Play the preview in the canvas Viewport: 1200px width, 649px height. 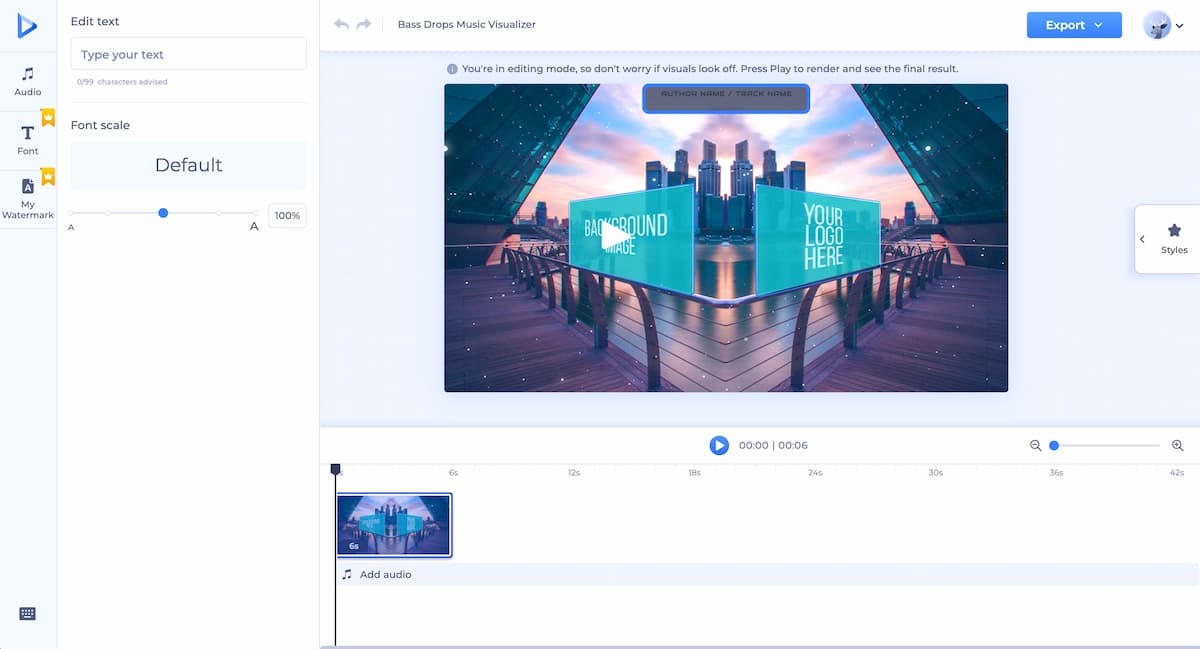click(x=614, y=237)
